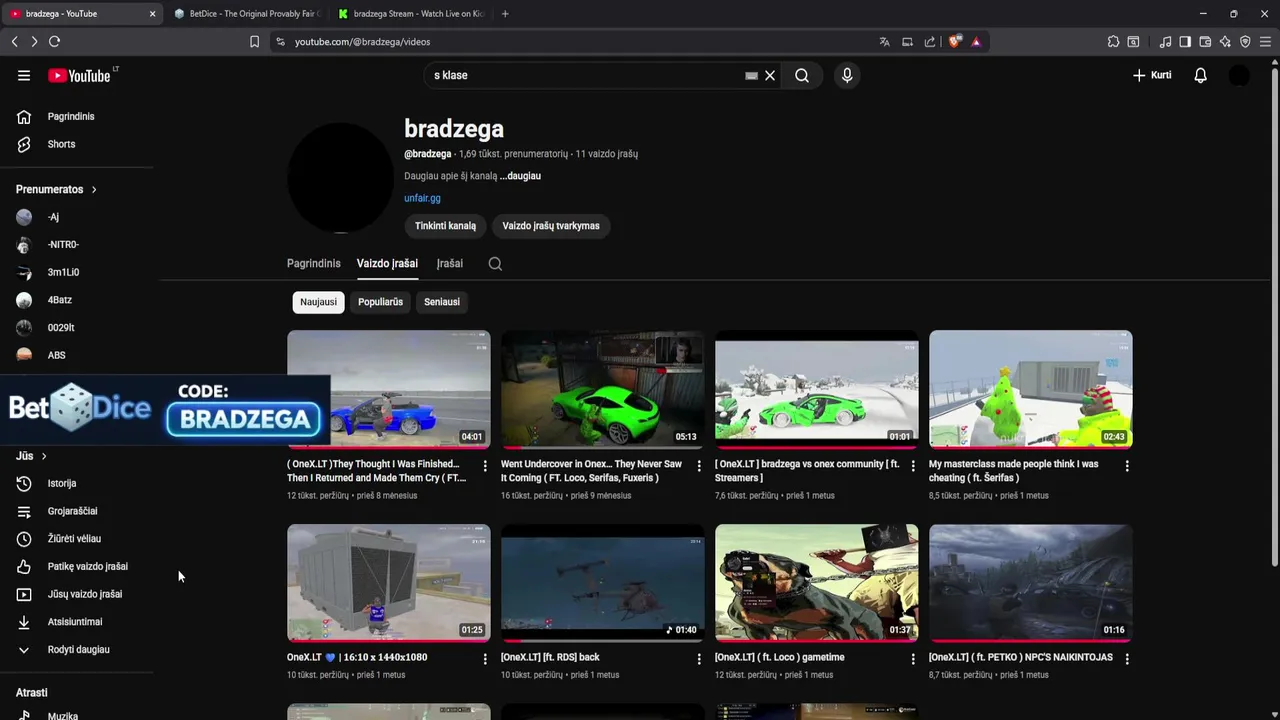The width and height of the screenshot is (1280, 720).
Task: Open the browser extensions puzzle icon
Action: pyautogui.click(x=1113, y=41)
